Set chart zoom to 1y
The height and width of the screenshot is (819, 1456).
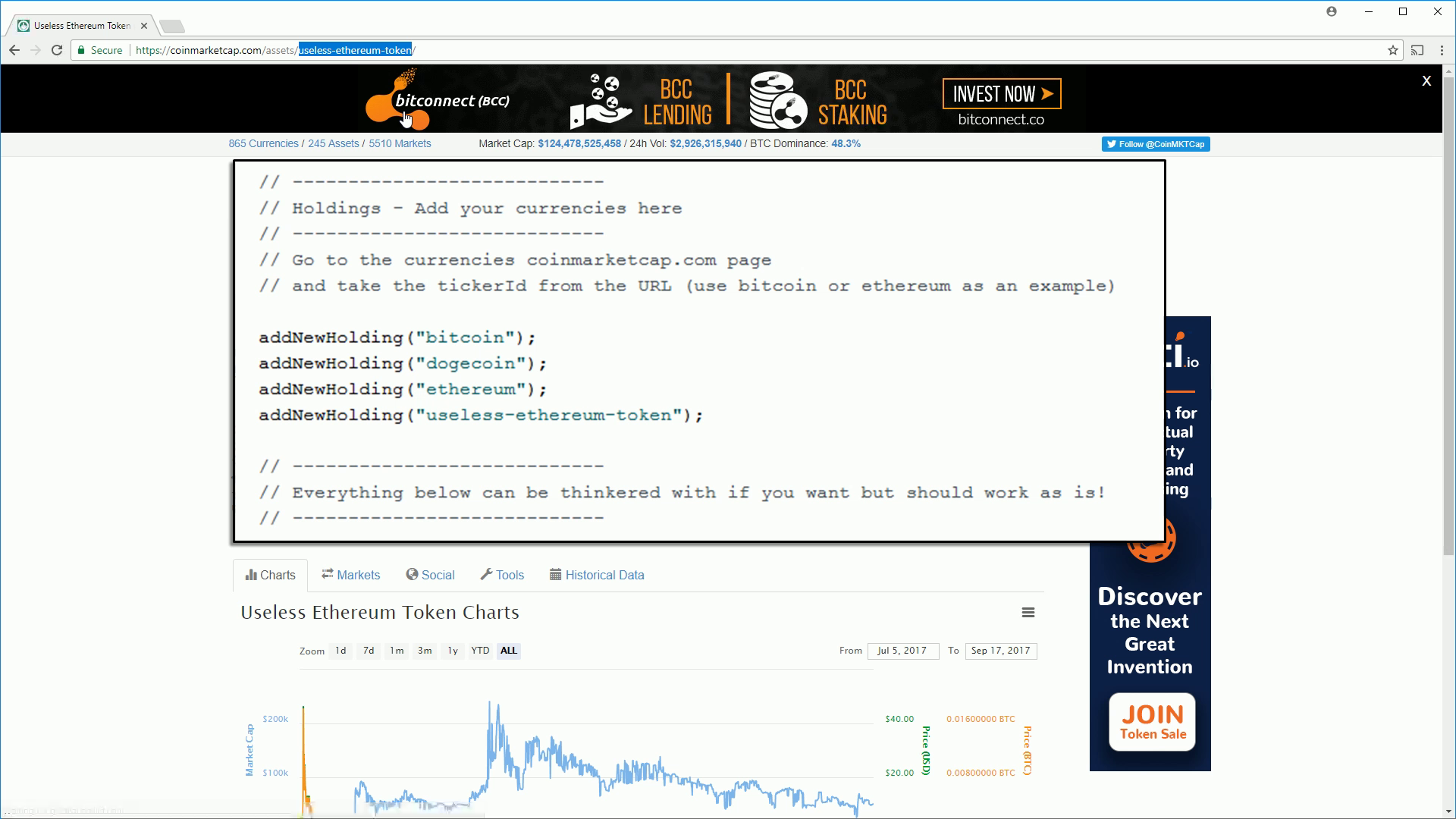coord(453,651)
